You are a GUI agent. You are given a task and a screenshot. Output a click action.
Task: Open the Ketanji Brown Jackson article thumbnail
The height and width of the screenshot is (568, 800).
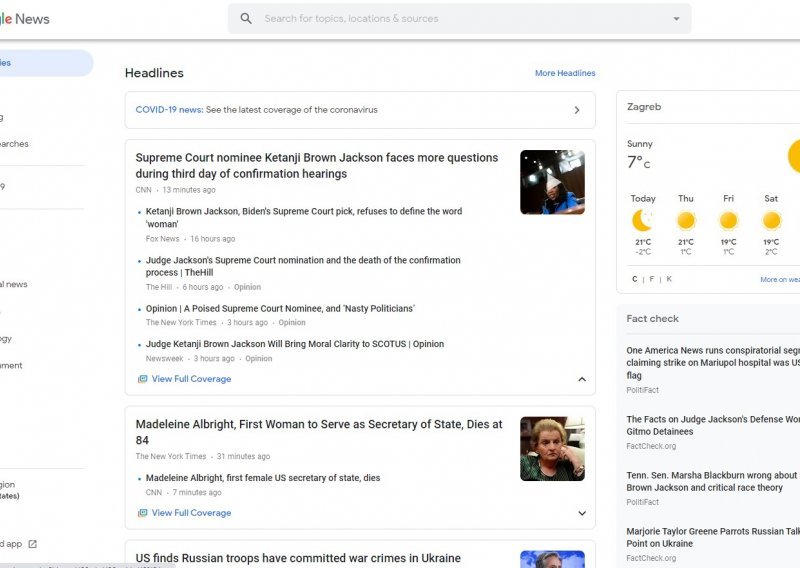[x=552, y=182]
